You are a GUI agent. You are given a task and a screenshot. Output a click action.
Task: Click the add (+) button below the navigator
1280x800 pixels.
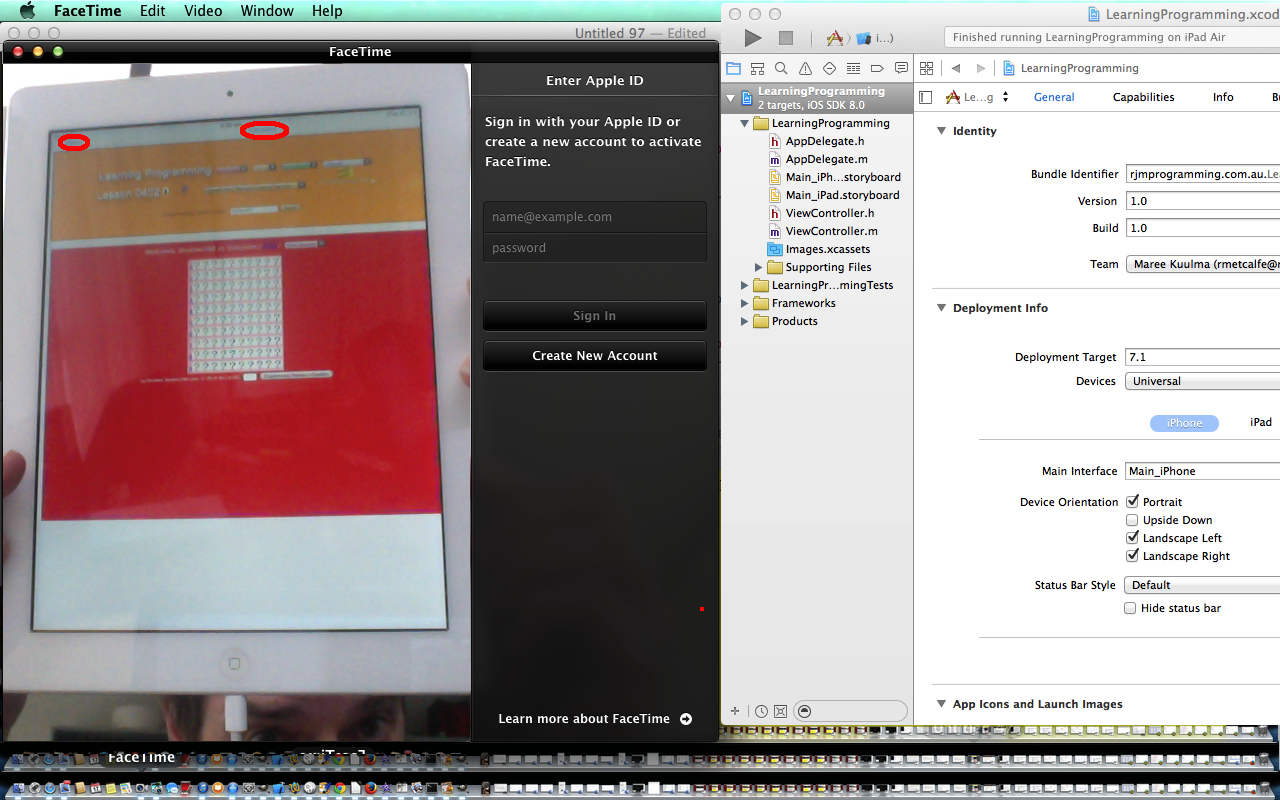point(735,711)
